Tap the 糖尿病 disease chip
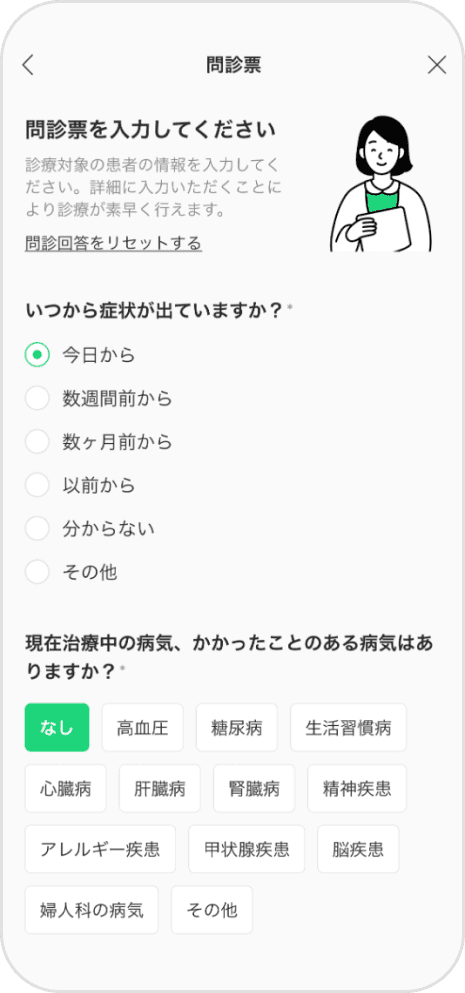The width and height of the screenshot is (465, 993). (237, 728)
